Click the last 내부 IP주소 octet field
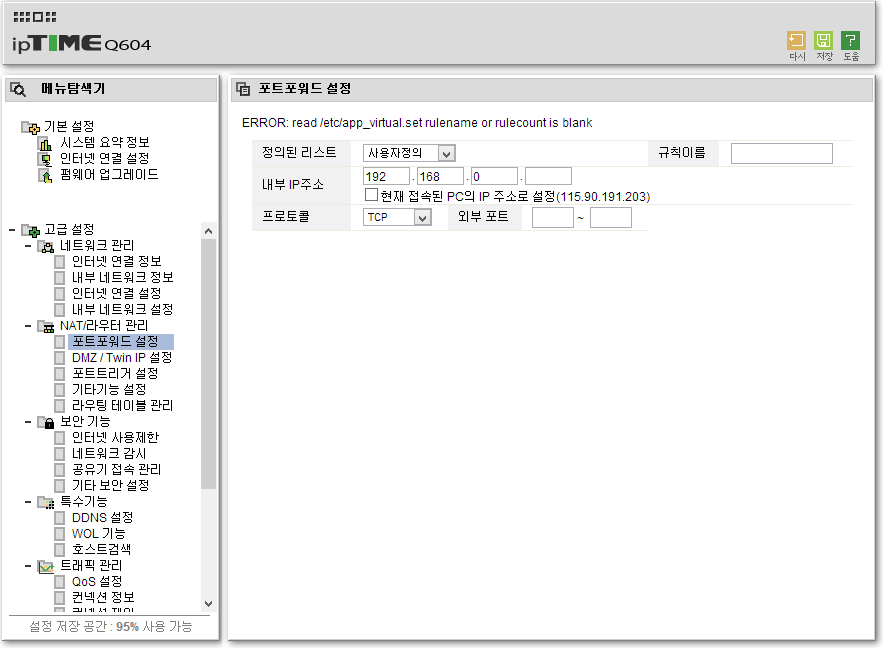The height and width of the screenshot is (658, 886). tap(548, 176)
